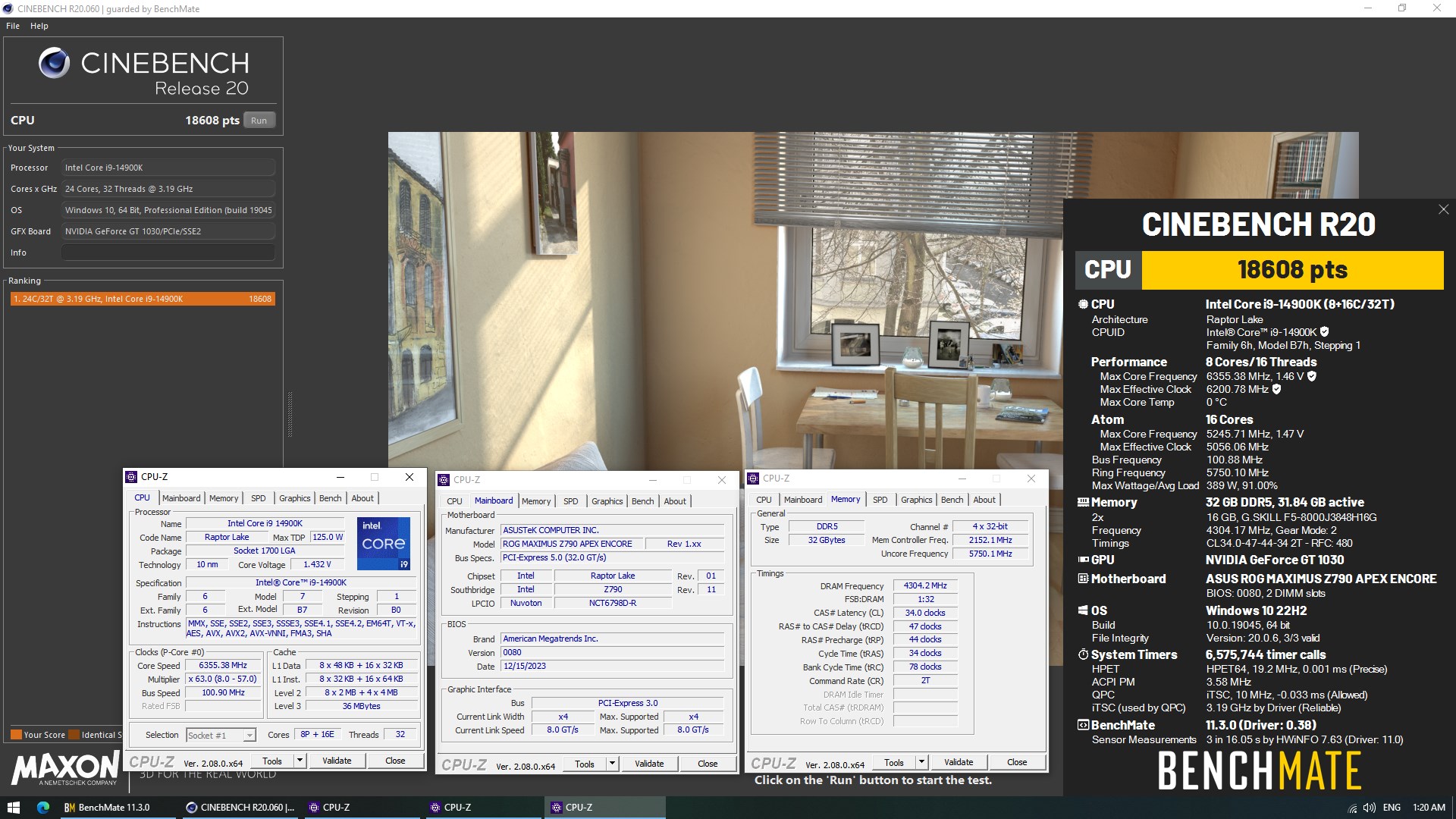Click the Processor field Intel Core i9-14900K
The height and width of the screenshot is (819, 1456).
tap(168, 168)
